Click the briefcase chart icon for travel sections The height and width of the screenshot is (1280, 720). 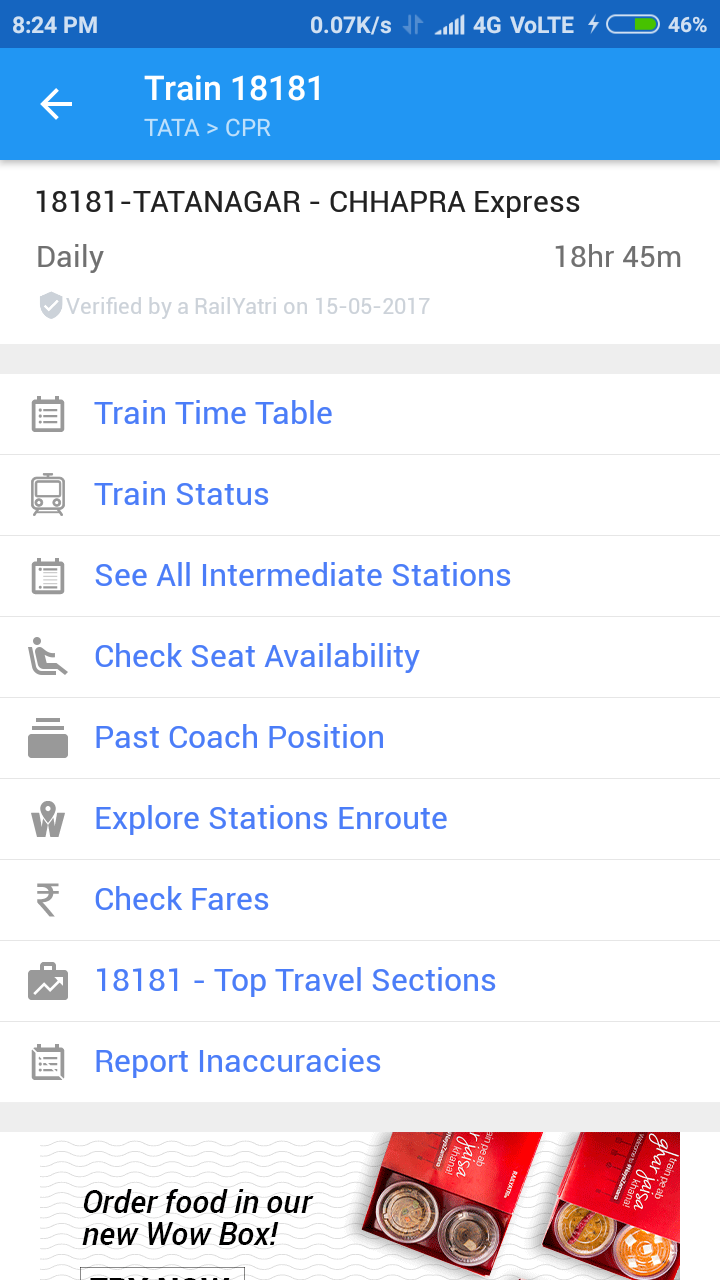point(48,981)
